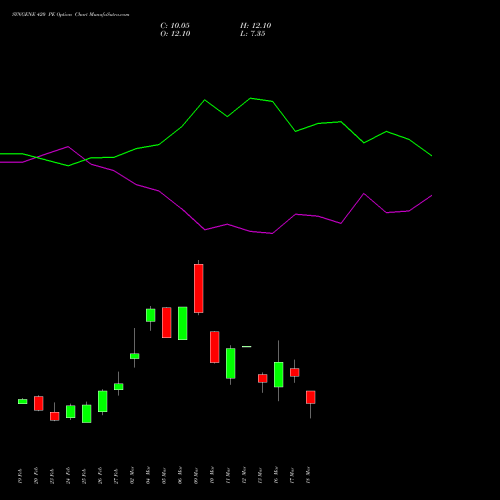500x500 pixels.
Task: Click the 20 Feb date label
Action: pos(36,476)
